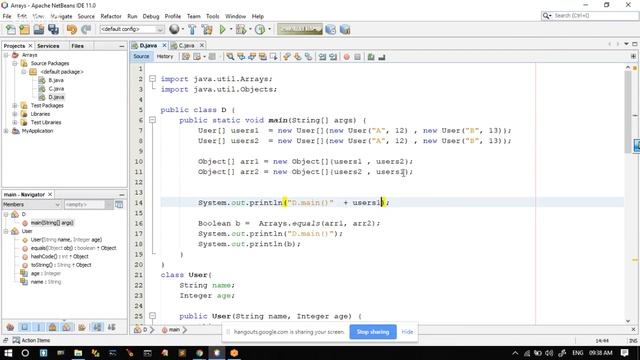Click the New File toolbar icon
Viewport: 640px width, 360px height.
point(11,29)
